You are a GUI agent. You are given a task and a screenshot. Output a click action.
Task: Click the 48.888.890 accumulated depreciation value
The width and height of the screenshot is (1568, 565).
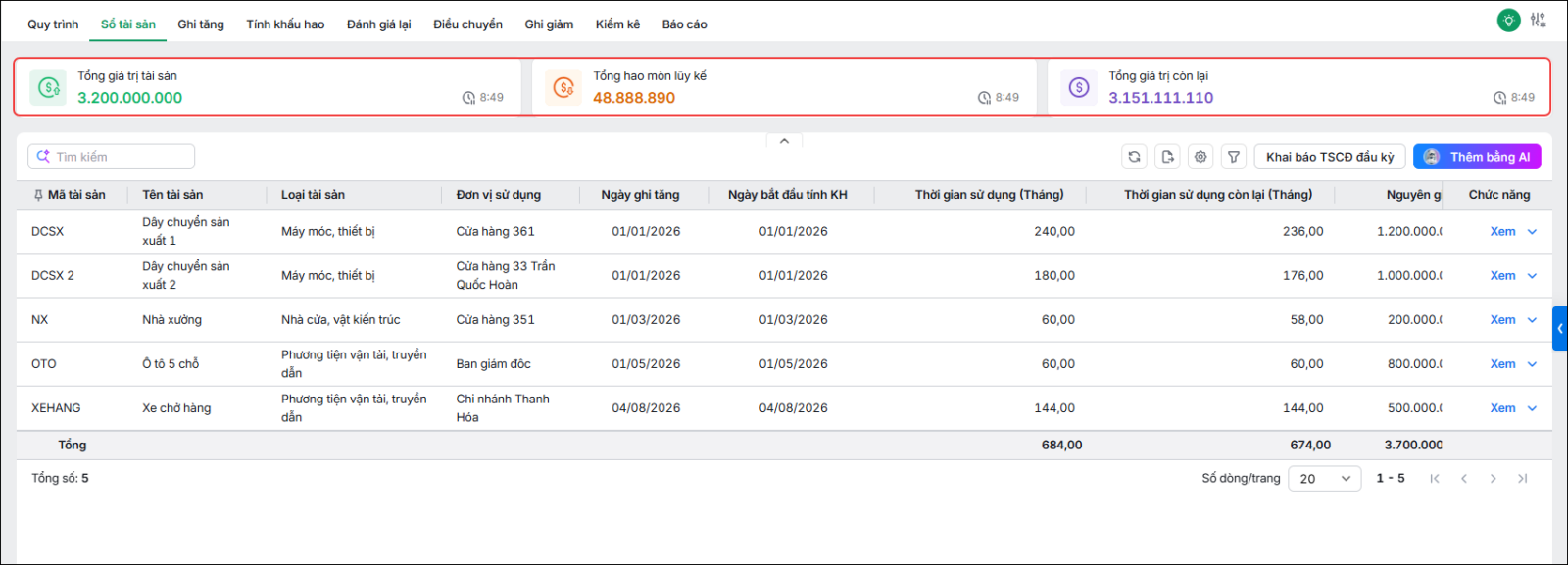pyautogui.click(x=634, y=98)
